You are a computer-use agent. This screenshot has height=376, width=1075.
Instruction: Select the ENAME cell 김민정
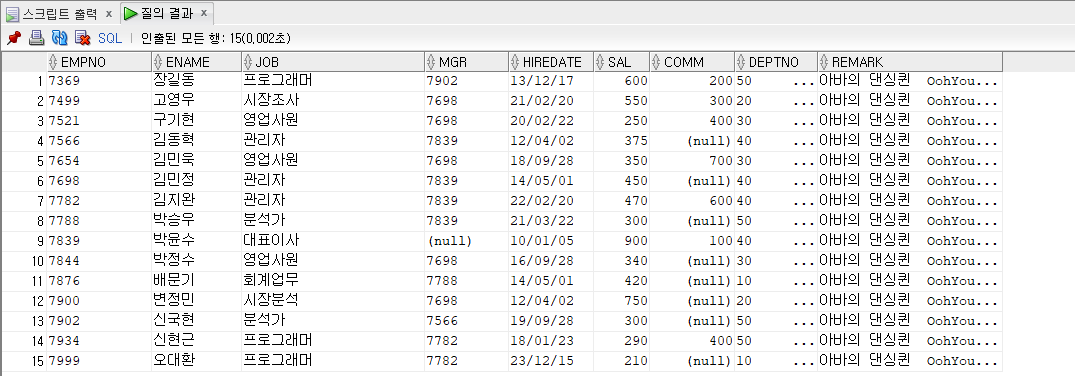pos(196,181)
